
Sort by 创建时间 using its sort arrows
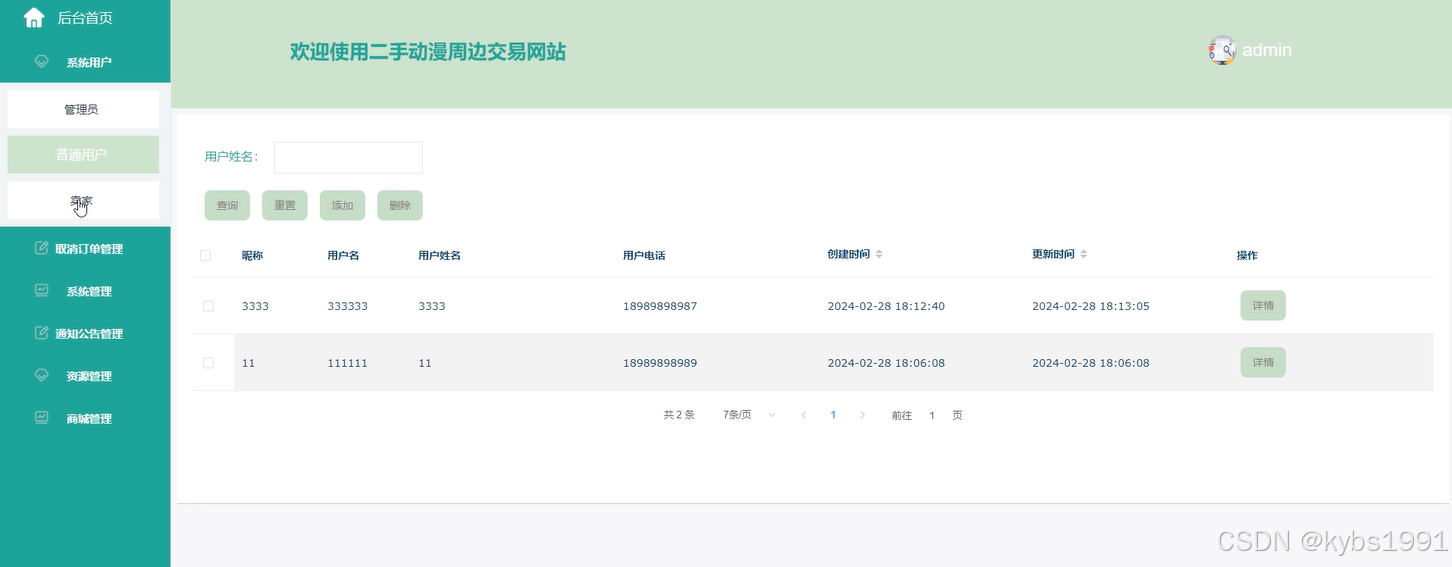coord(879,255)
